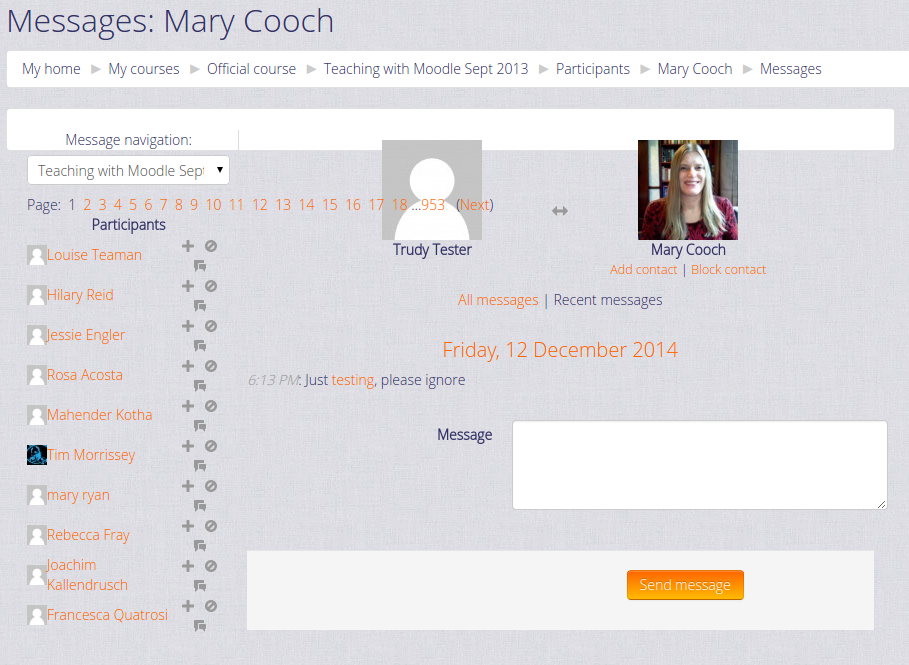Open the Message navigation dropdown
This screenshot has width=909, height=665.
[x=128, y=170]
